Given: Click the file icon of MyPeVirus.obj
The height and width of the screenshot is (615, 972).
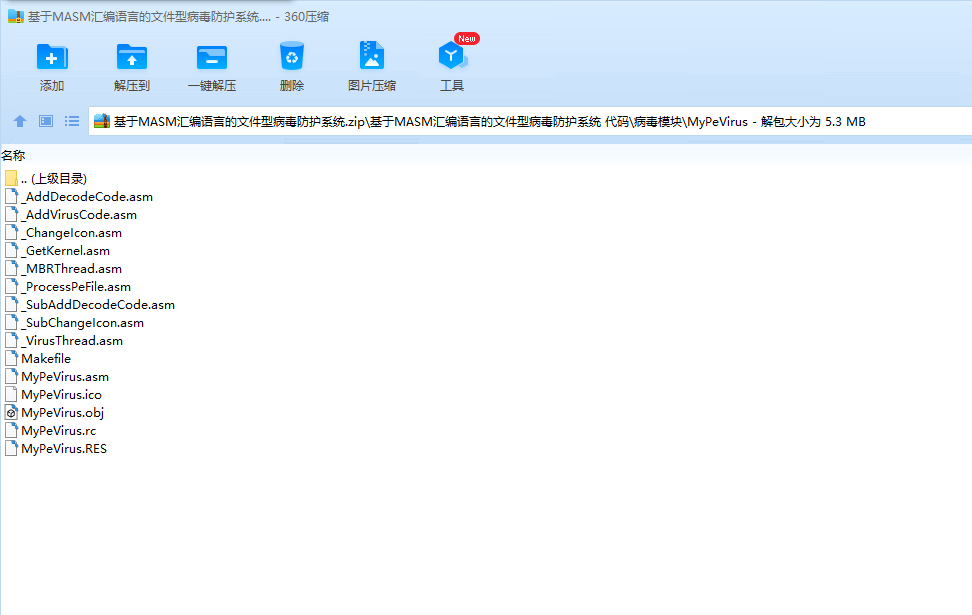Looking at the screenshot, I should (11, 412).
